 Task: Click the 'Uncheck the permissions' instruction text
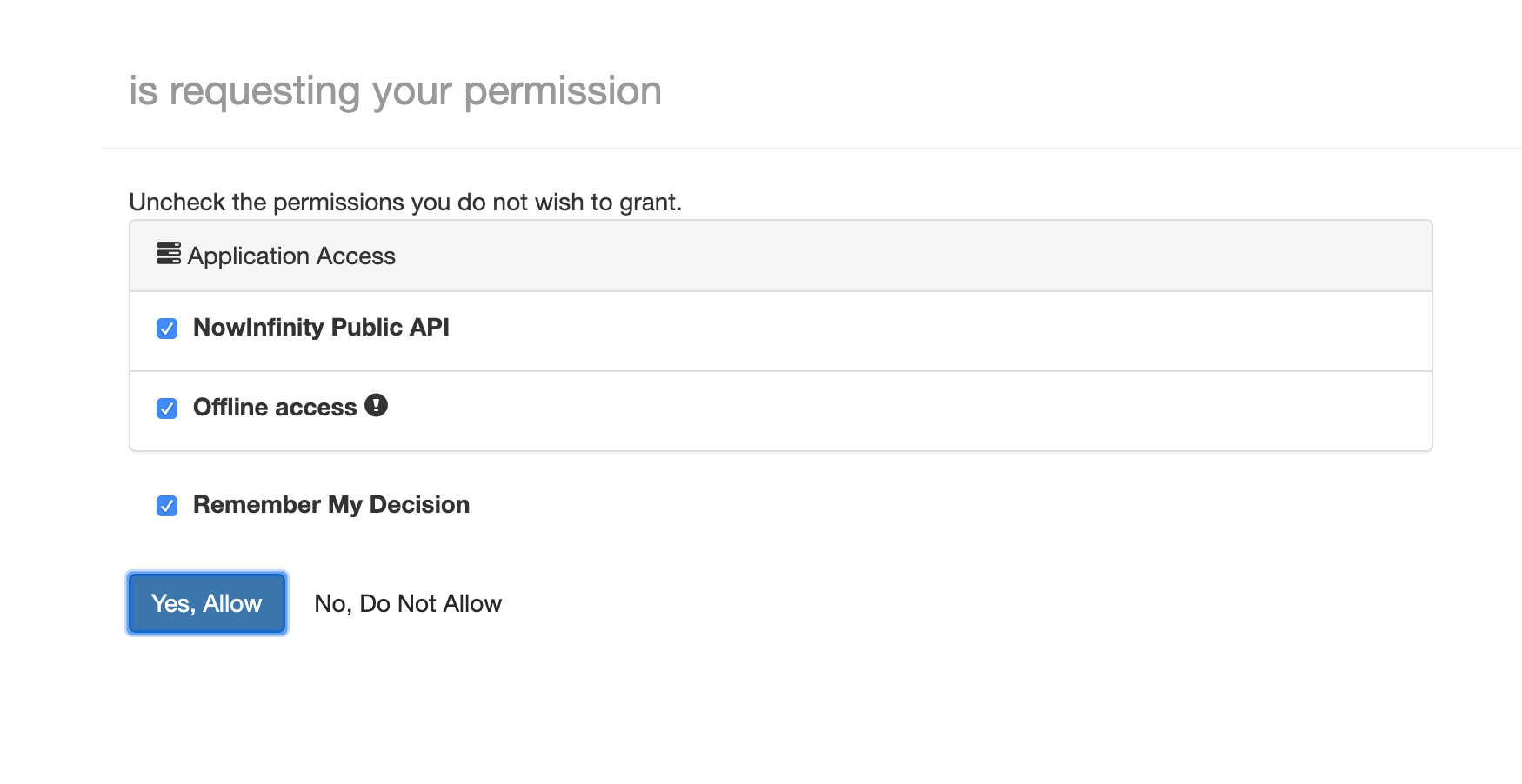pos(405,203)
